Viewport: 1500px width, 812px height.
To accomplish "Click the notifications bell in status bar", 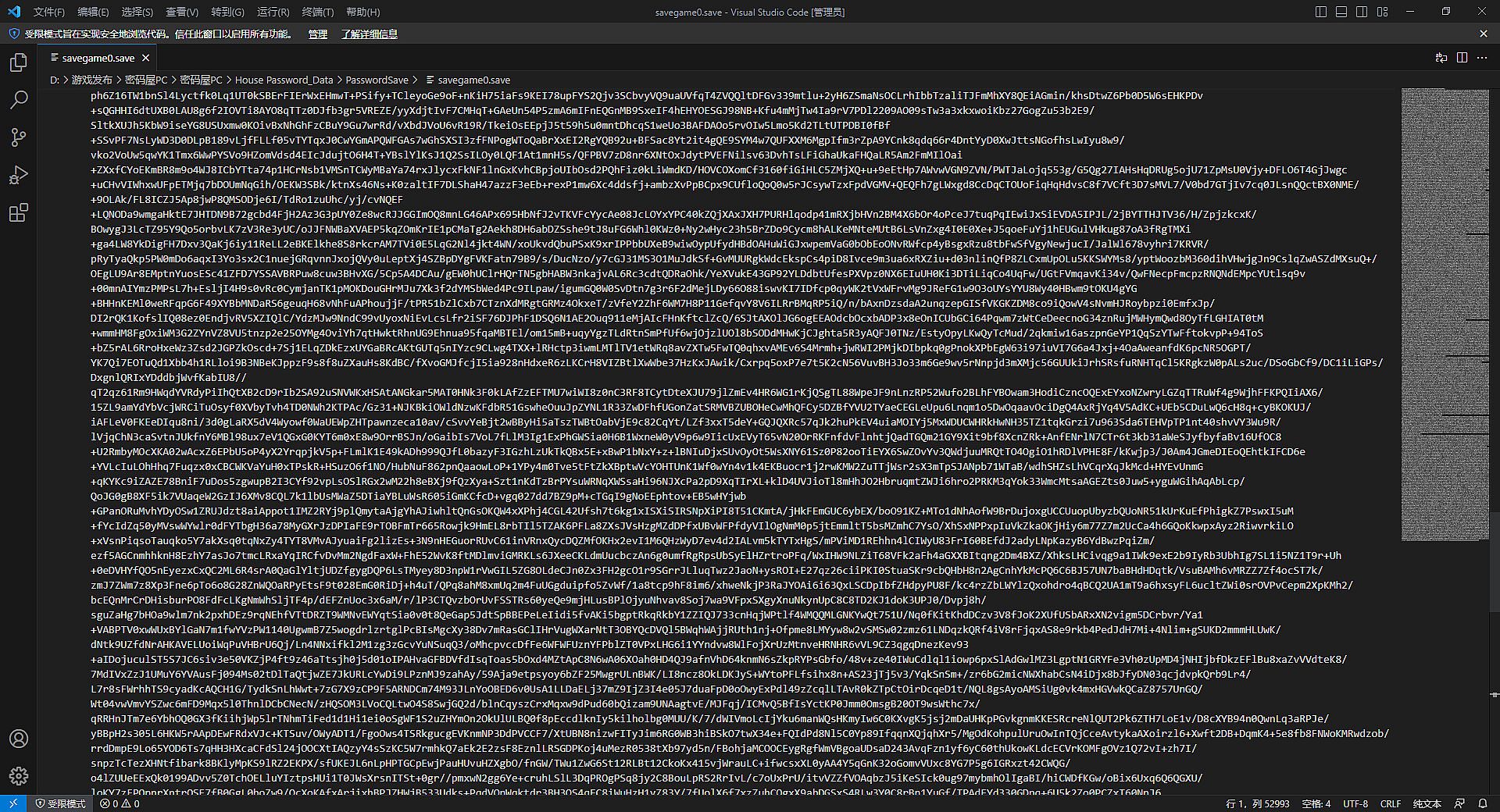I will click(x=1483, y=803).
